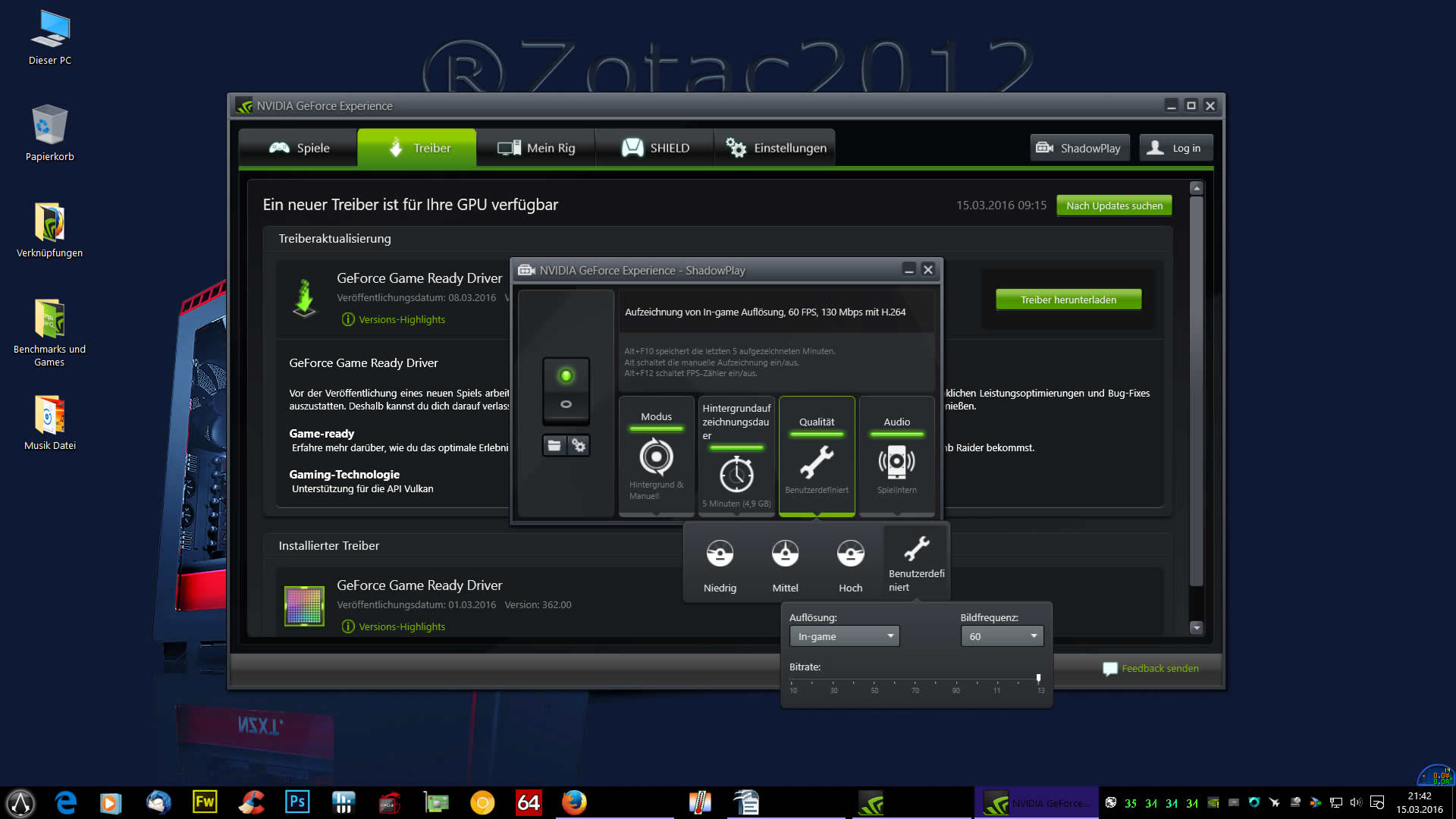Image resolution: width=1456 pixels, height=819 pixels.
Task: Click the NVIDIA GeForce taskbar window button
Action: [1036, 802]
